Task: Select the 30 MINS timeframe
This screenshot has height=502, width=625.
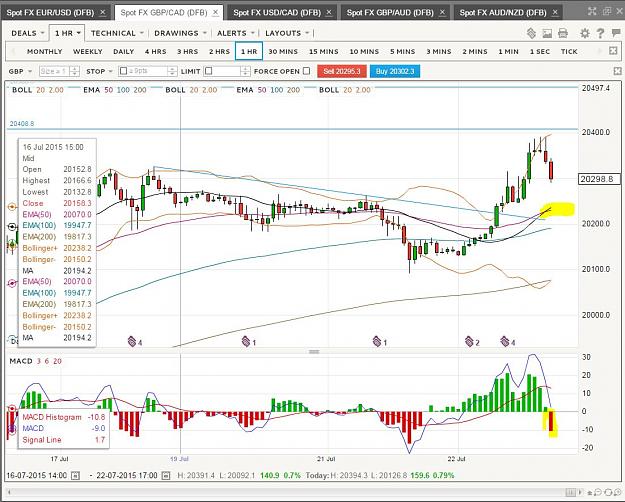Action: tap(283, 51)
